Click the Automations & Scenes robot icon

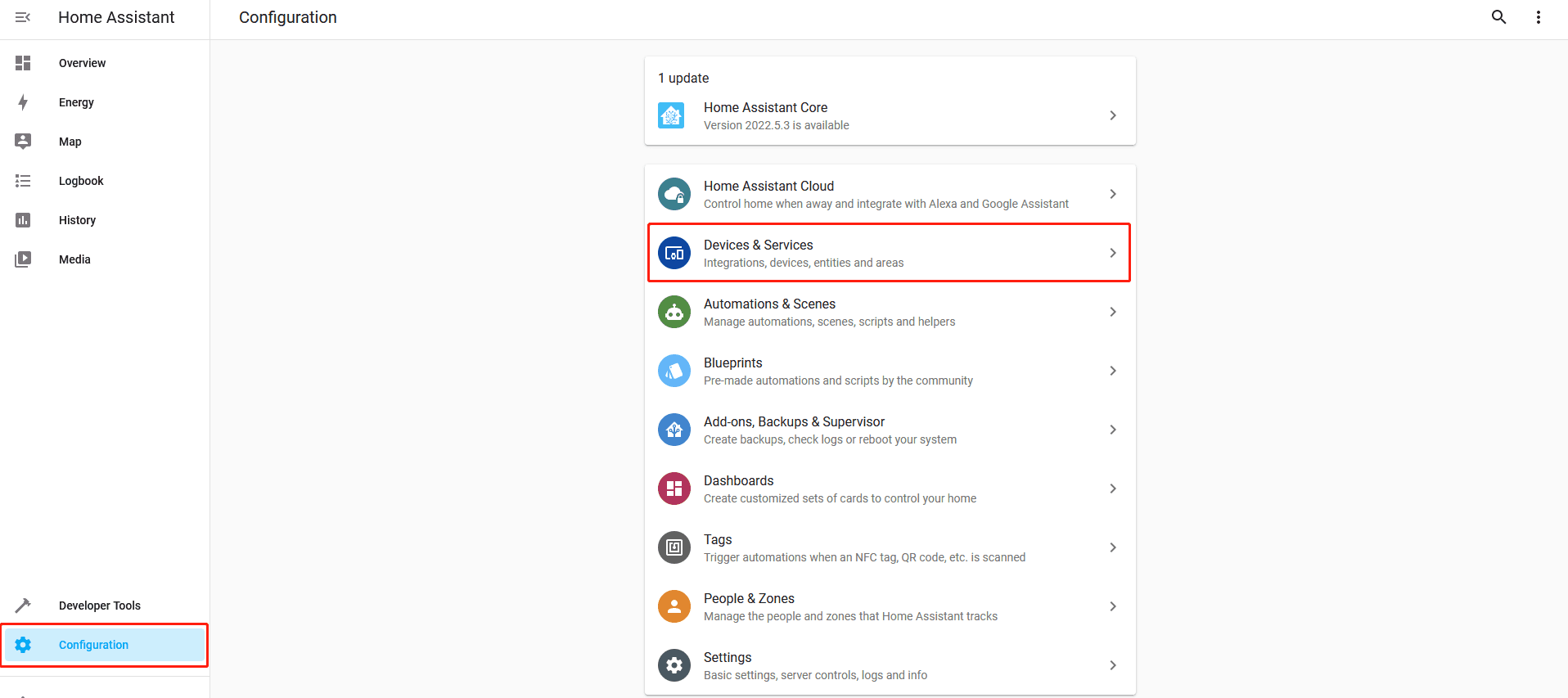tap(674, 312)
